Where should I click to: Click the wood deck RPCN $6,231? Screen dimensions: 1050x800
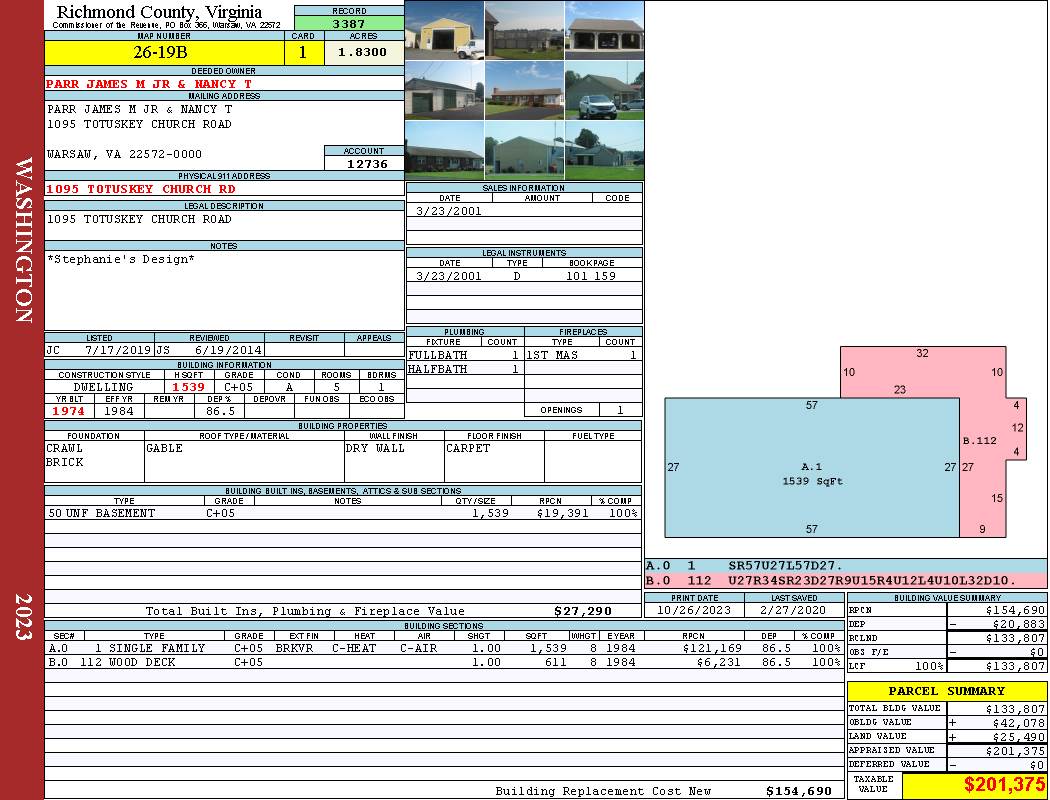721,662
